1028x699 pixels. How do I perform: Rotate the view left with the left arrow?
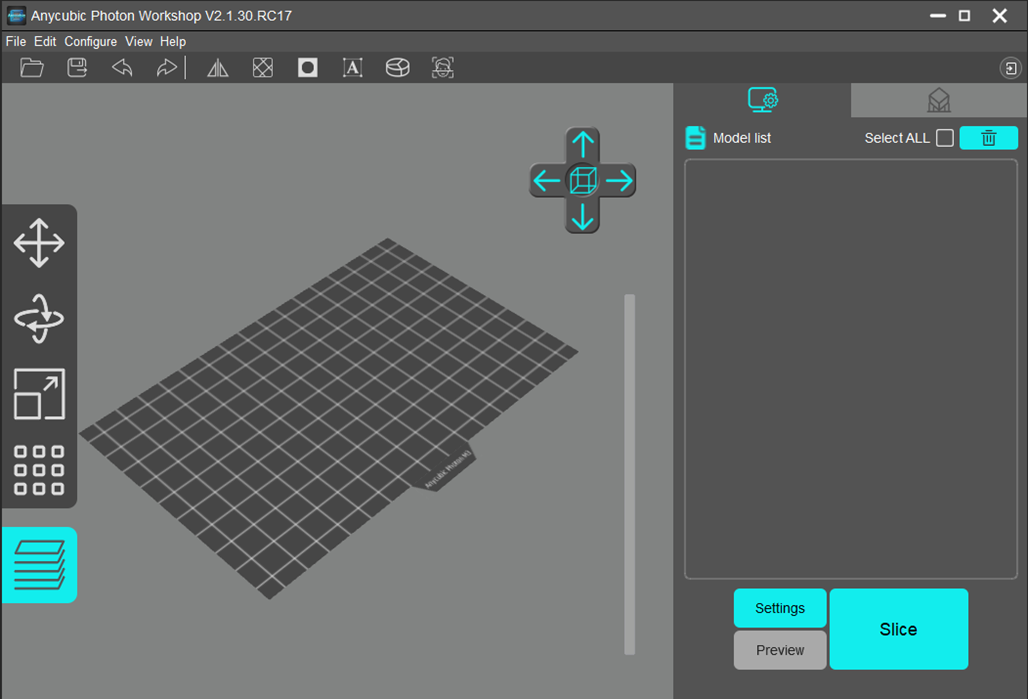point(546,180)
